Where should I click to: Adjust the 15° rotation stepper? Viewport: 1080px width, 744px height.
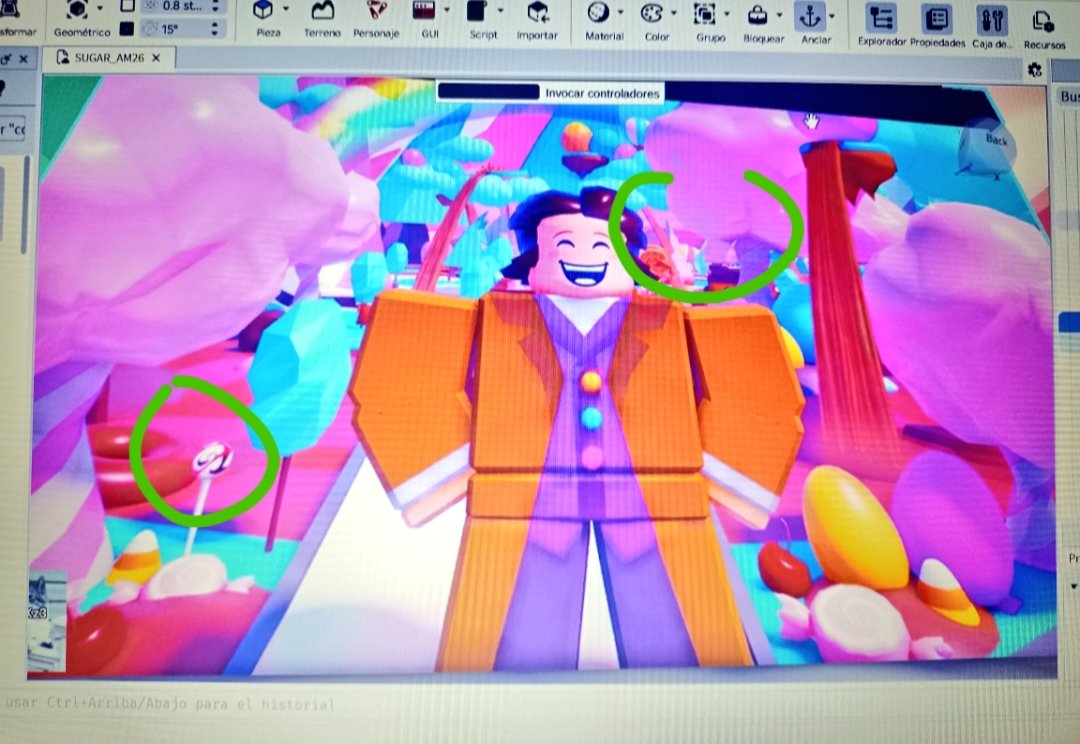pos(215,29)
